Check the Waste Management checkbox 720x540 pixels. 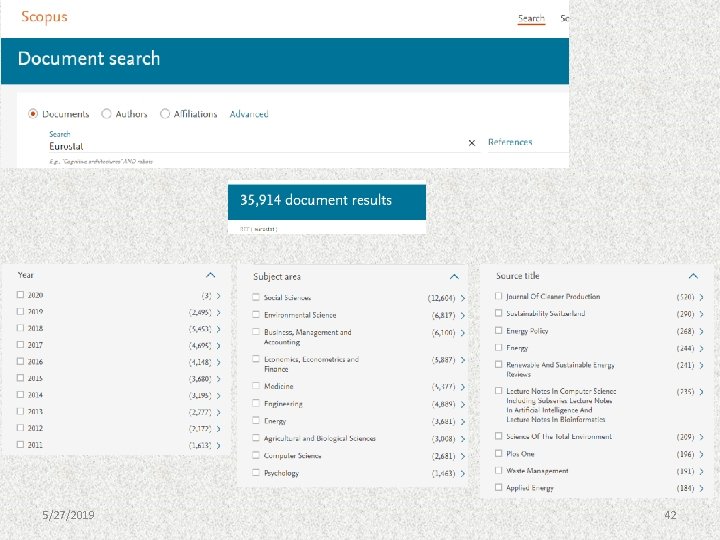(498, 470)
